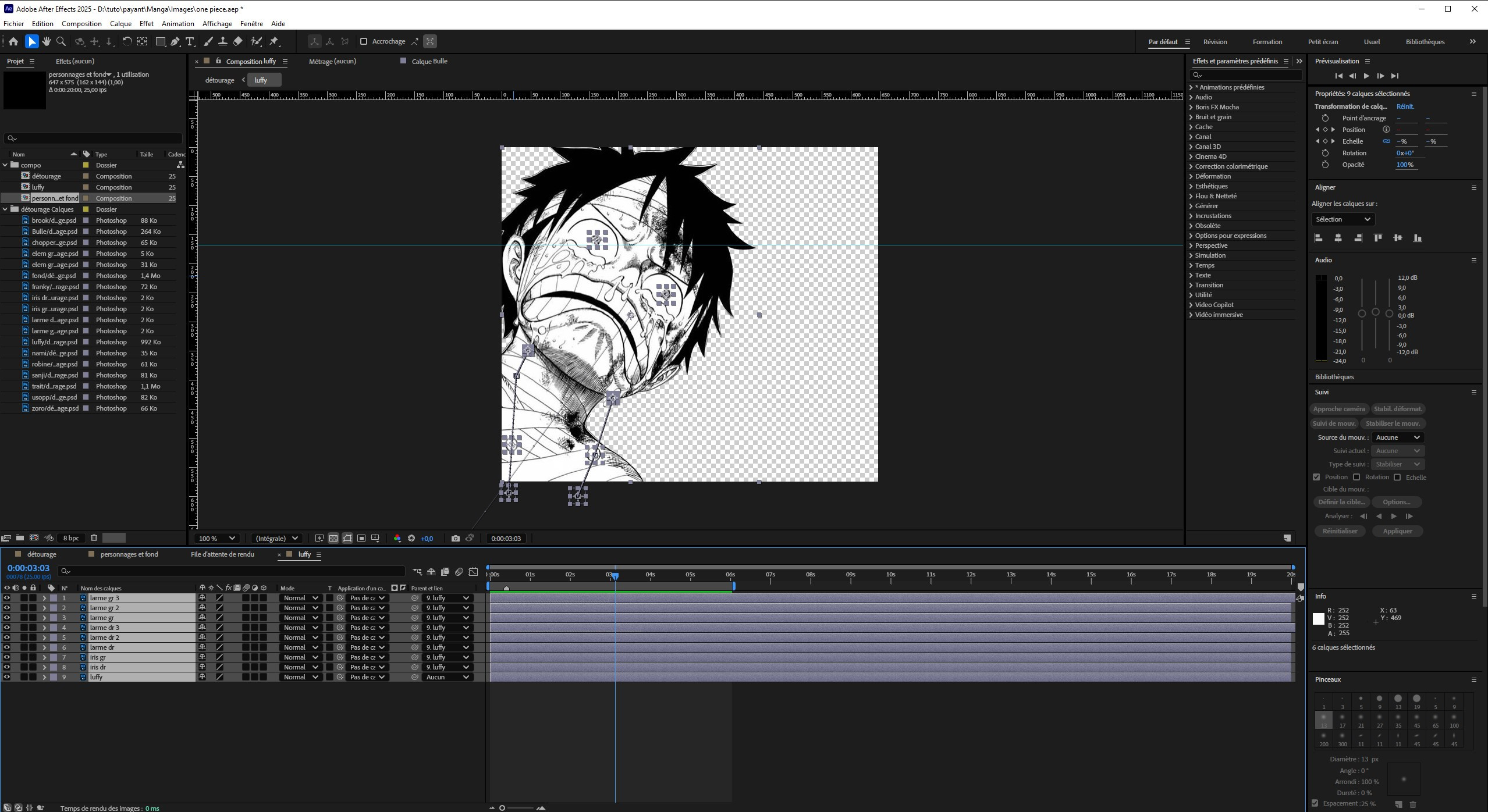This screenshot has height=812, width=1488.
Task: Select the Type text tool
Action: (x=190, y=41)
